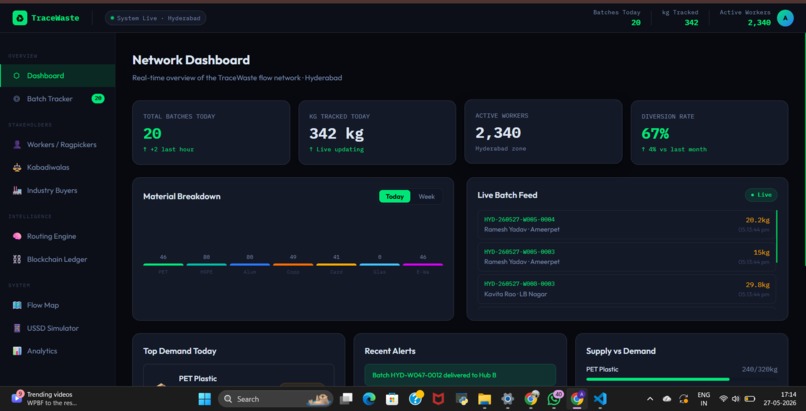Viewport: 806px width, 411px height.
Task: Click the Industry Buyers factory icon
Action: click(x=17, y=190)
